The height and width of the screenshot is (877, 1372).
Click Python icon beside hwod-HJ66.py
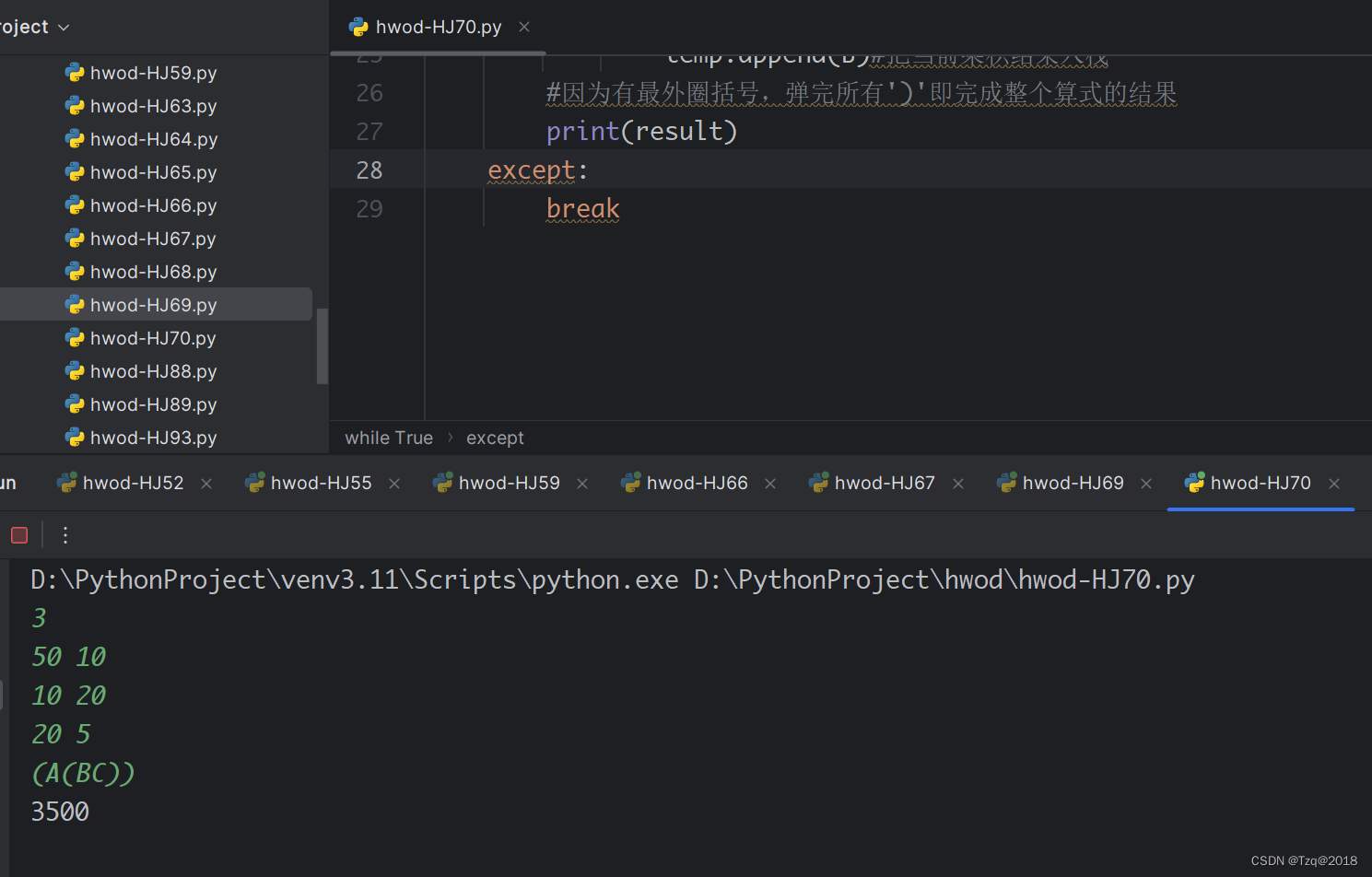pos(75,205)
